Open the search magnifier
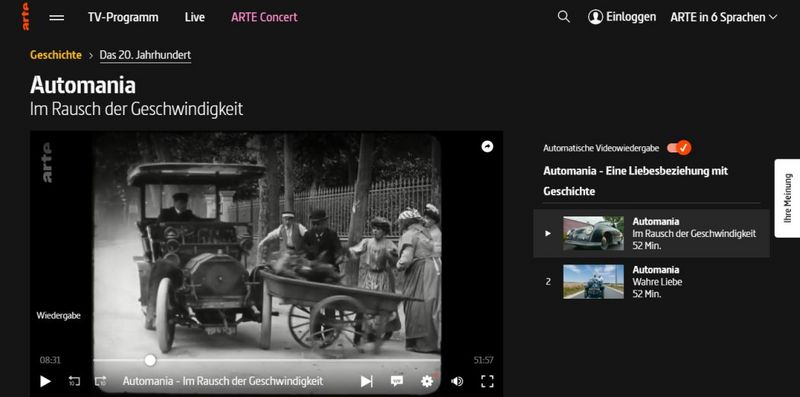 (x=563, y=17)
